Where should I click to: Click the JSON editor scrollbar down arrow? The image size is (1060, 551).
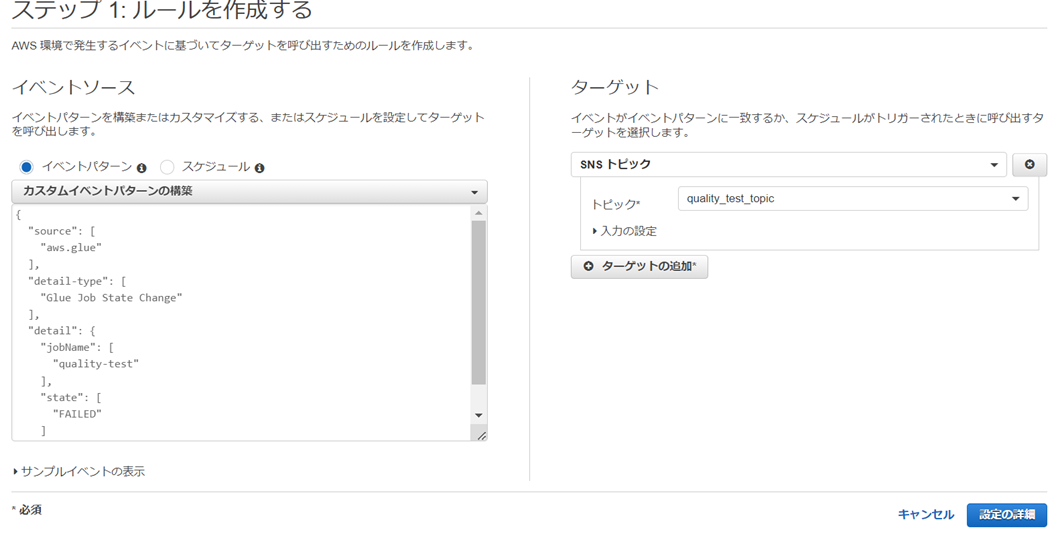[479, 415]
